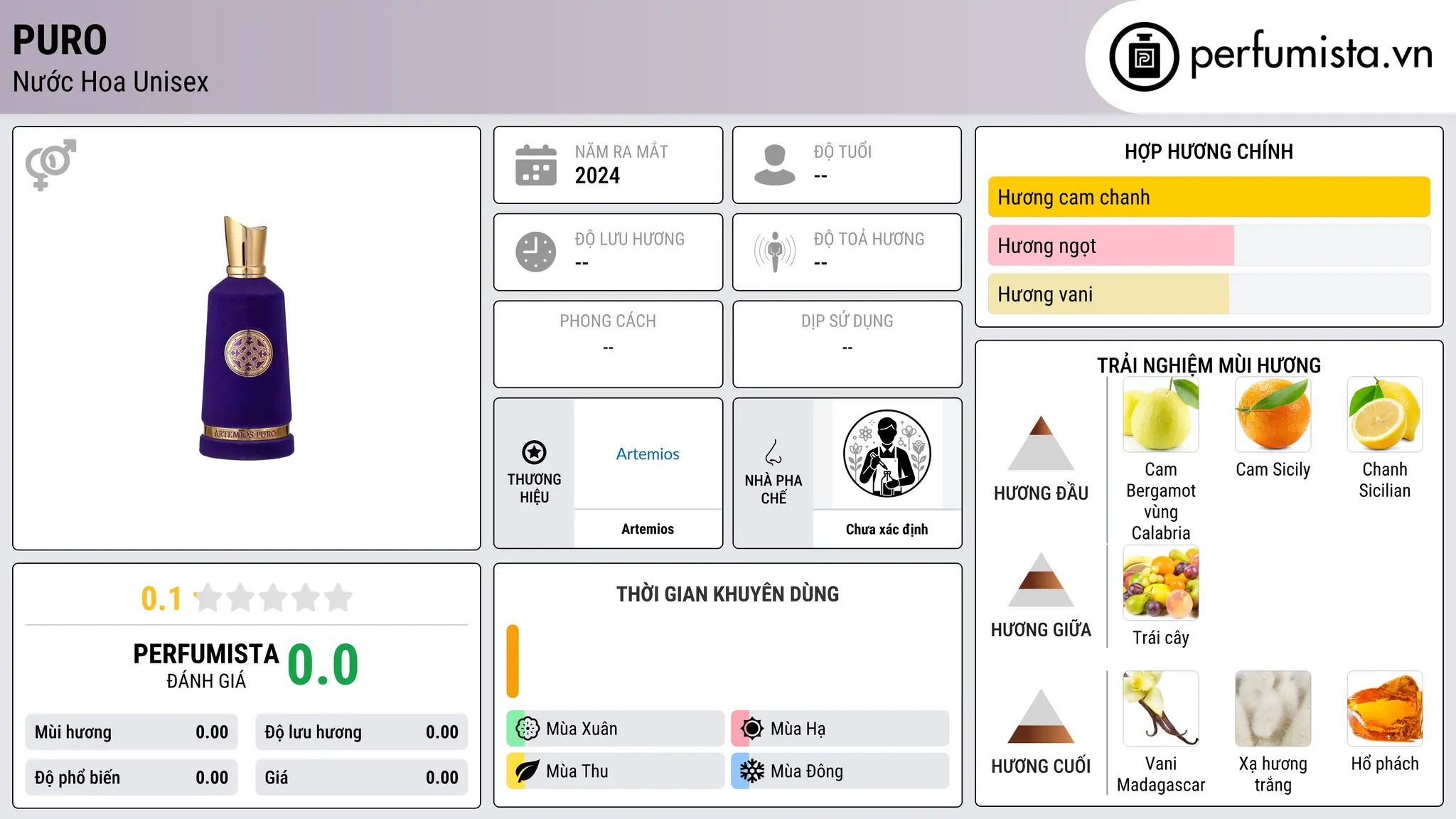The height and width of the screenshot is (819, 1456).
Task: Click the 2024 release year value
Action: [597, 176]
